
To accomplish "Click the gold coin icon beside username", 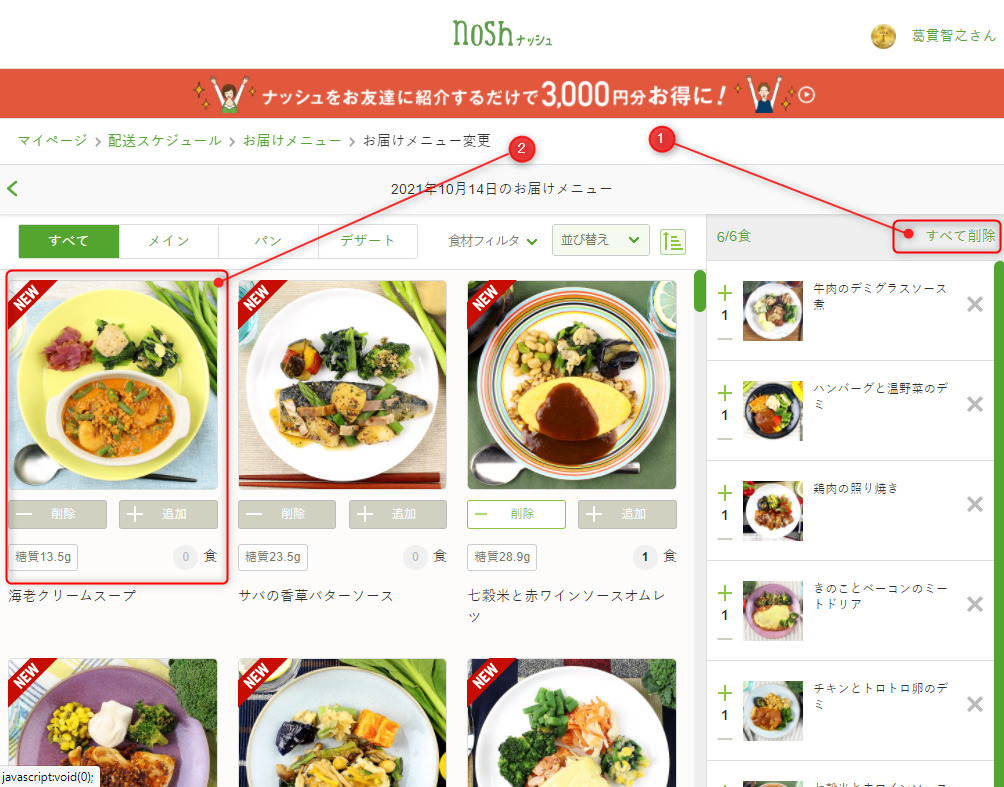I will point(883,37).
